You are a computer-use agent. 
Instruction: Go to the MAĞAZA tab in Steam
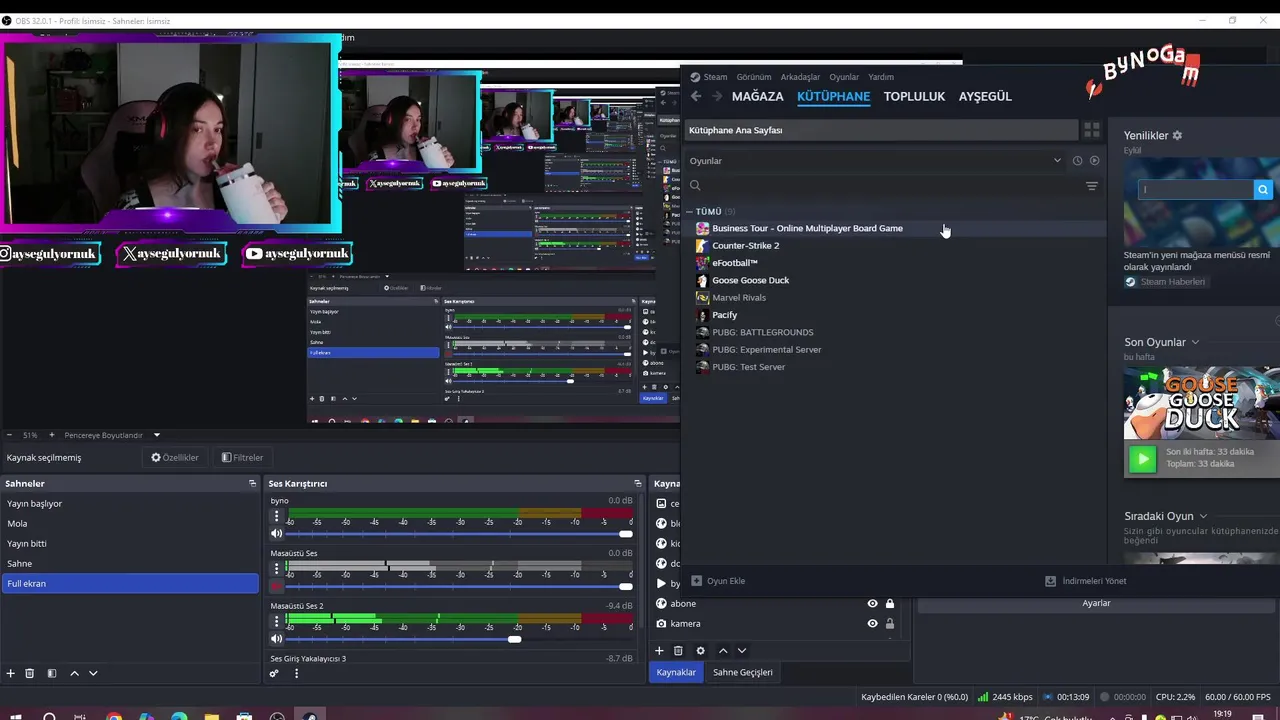coord(757,97)
